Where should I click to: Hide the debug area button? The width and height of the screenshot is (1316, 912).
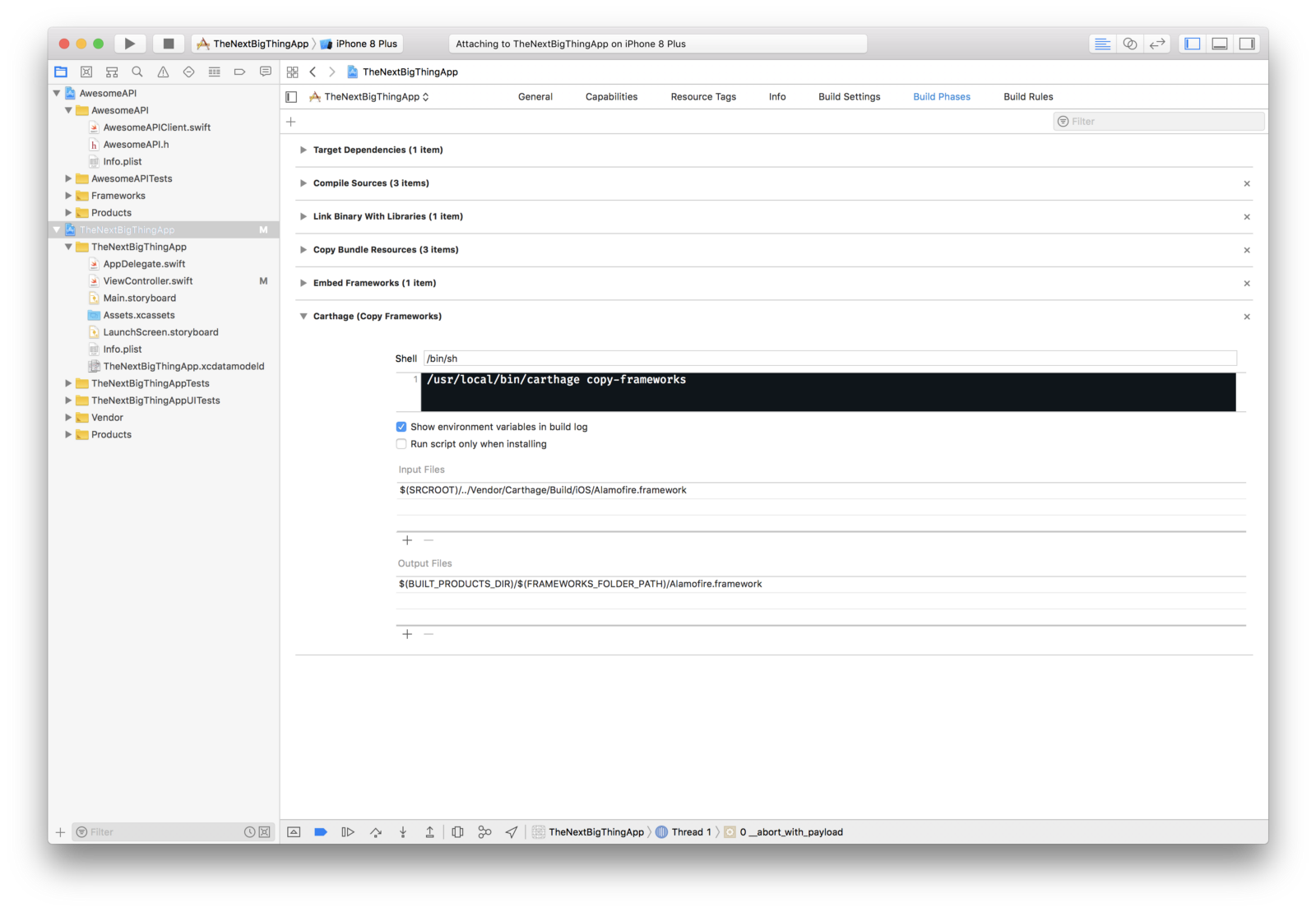[x=294, y=832]
